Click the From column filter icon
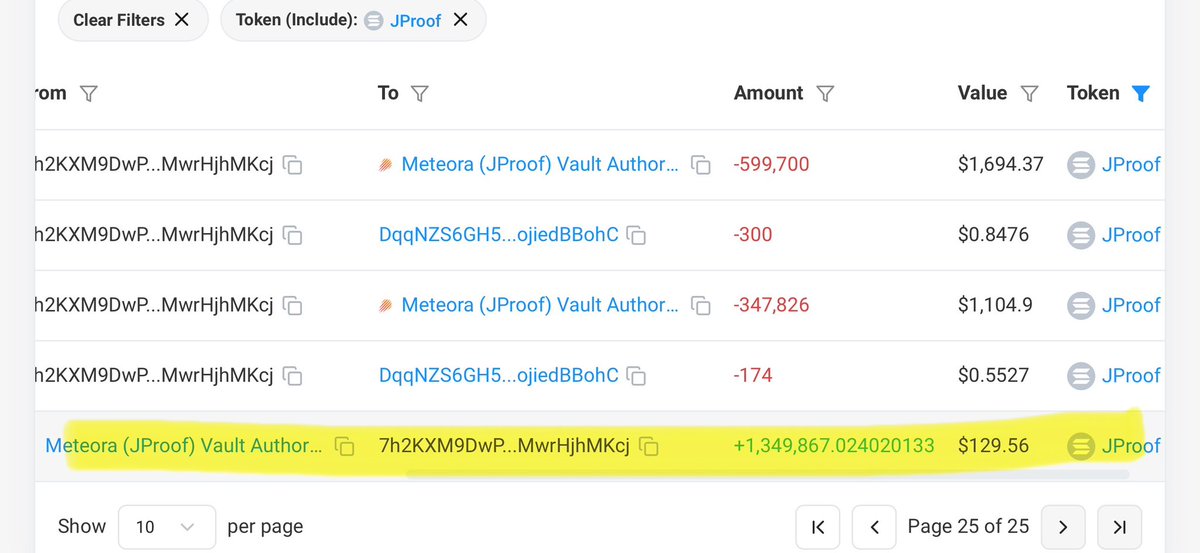The width and height of the screenshot is (1200, 553). coord(88,93)
